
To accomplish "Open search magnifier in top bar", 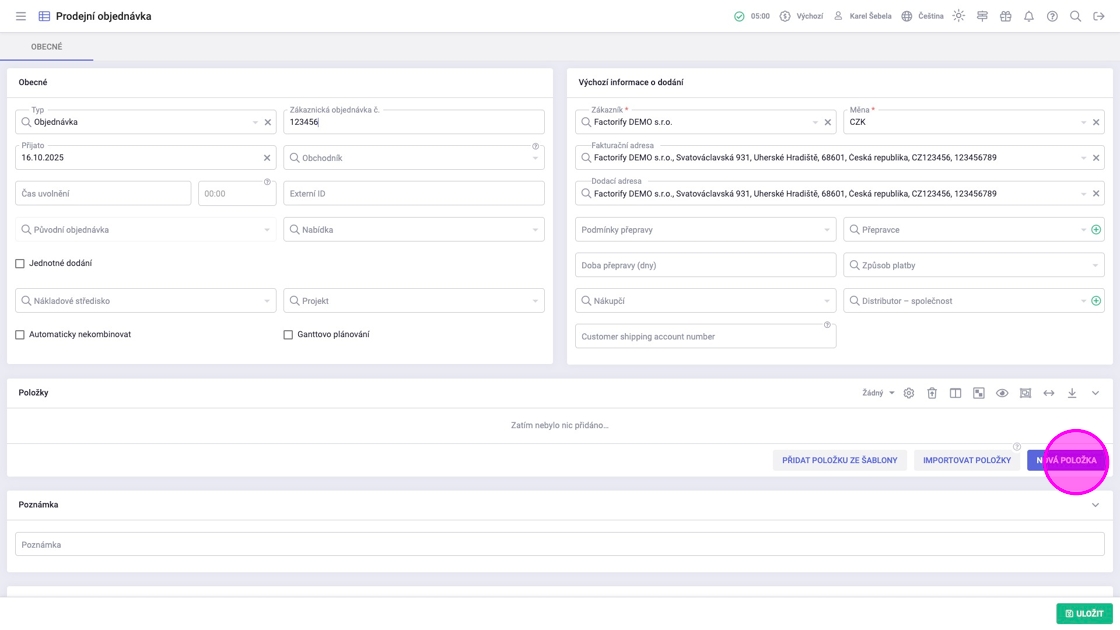I will (x=1075, y=16).
